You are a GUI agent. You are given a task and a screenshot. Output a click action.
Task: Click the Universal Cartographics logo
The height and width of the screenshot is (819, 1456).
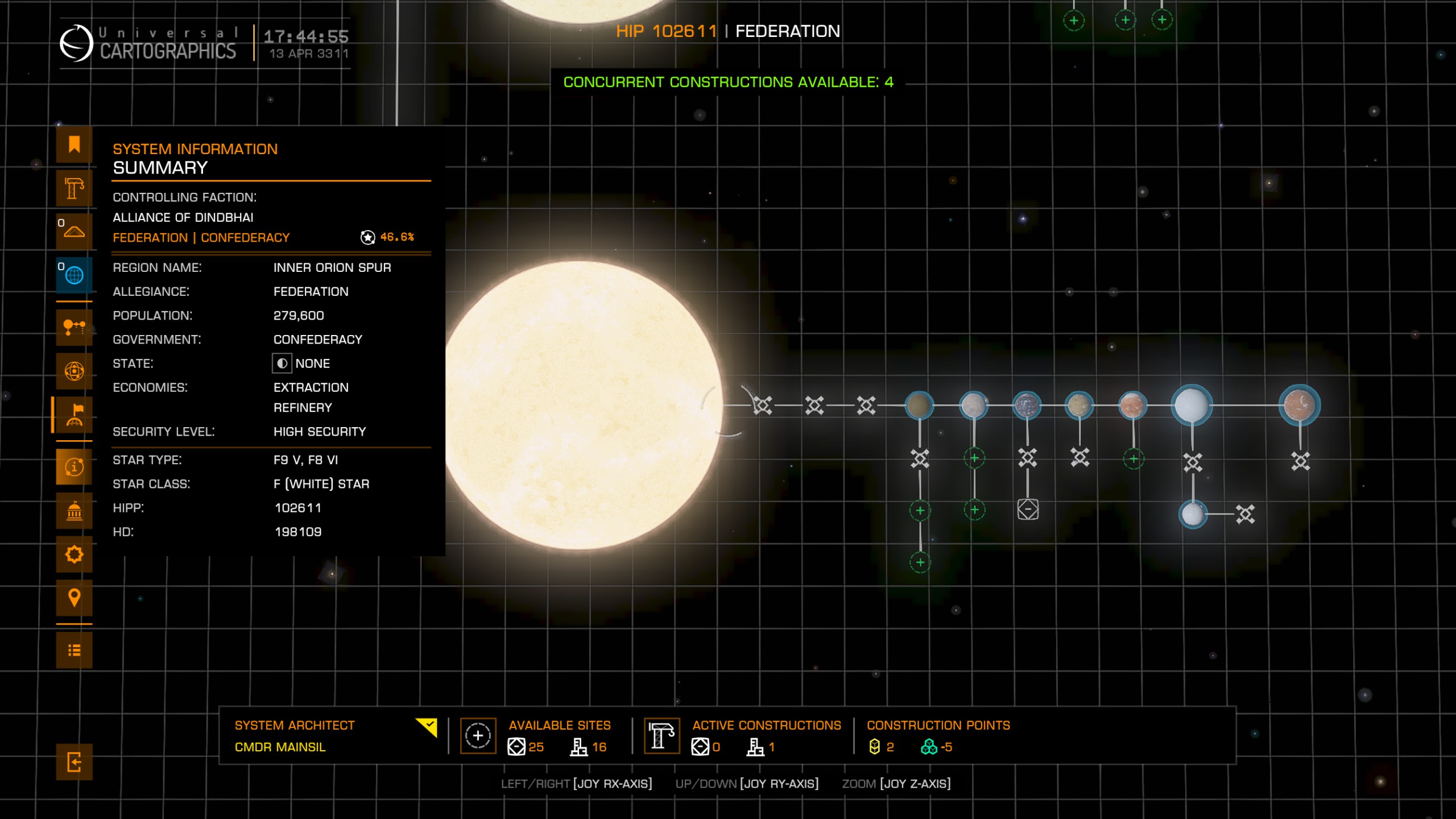coord(148,43)
